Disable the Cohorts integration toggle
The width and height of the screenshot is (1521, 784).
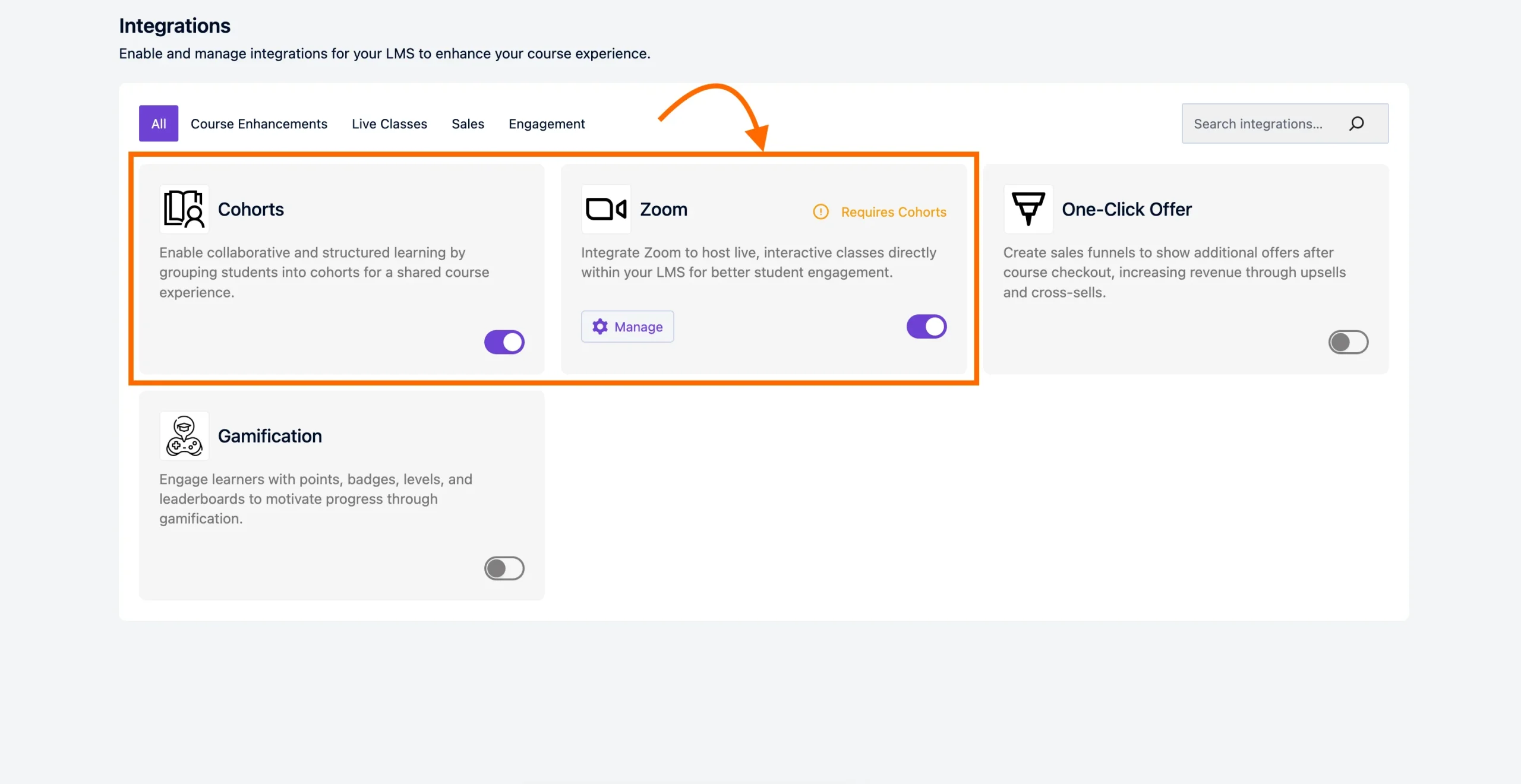[x=504, y=342]
